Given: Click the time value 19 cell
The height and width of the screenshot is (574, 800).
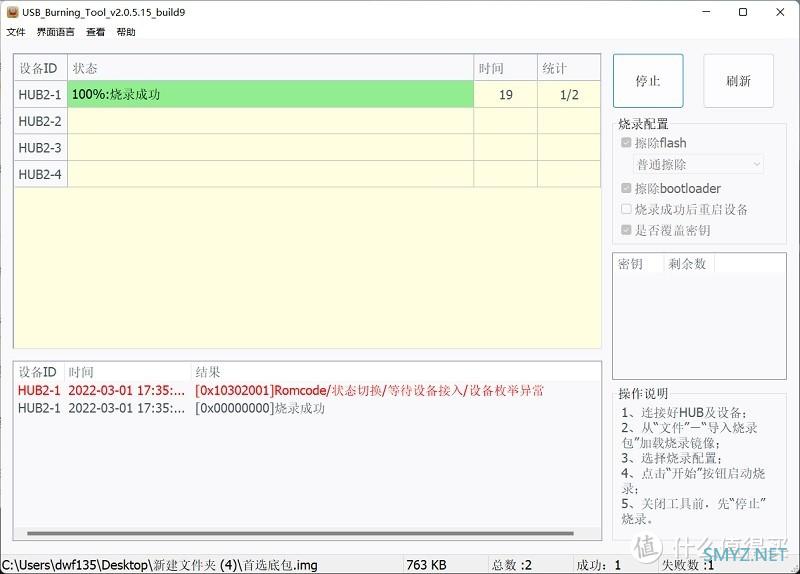Looking at the screenshot, I should [x=506, y=95].
